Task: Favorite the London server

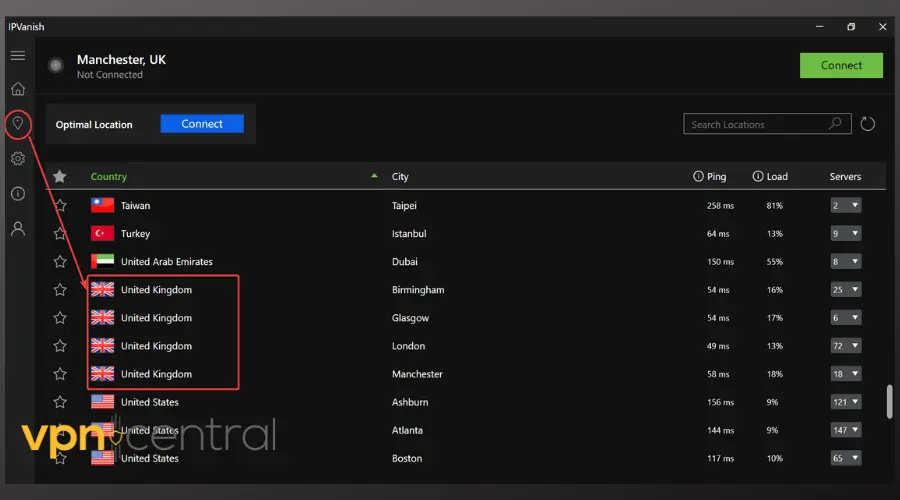Action: click(x=60, y=346)
